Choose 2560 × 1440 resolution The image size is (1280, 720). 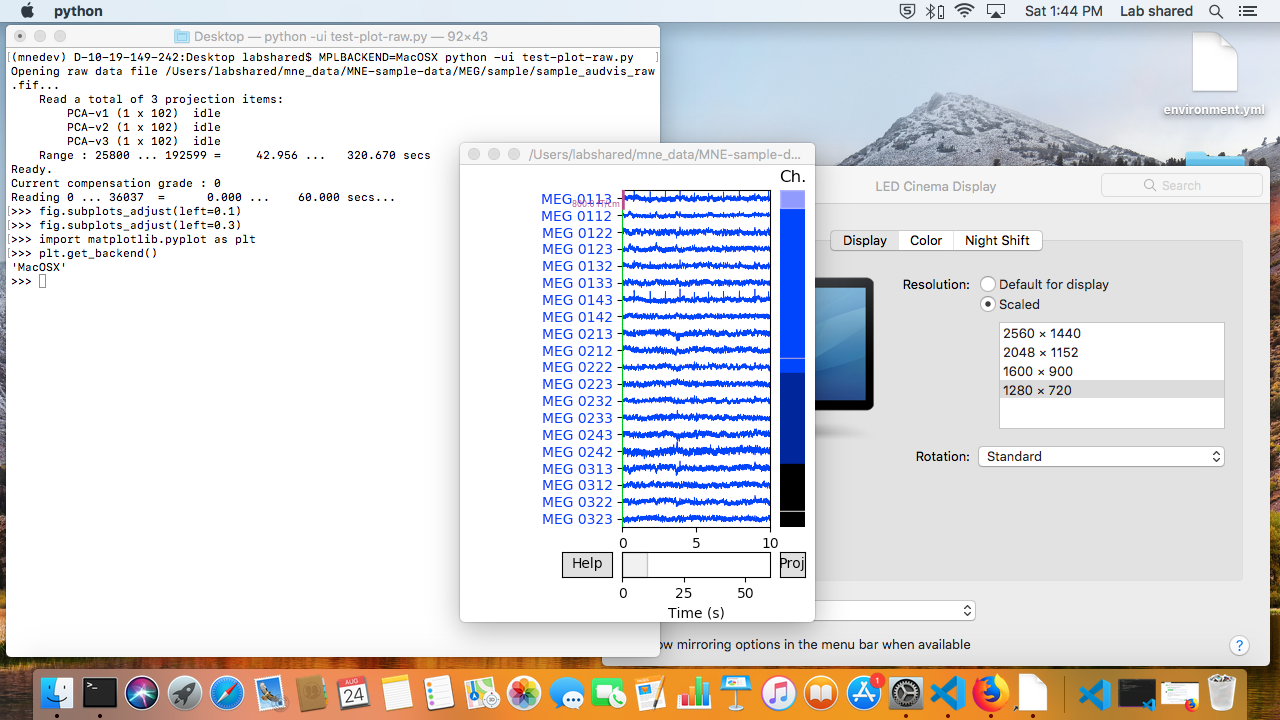(1111, 333)
